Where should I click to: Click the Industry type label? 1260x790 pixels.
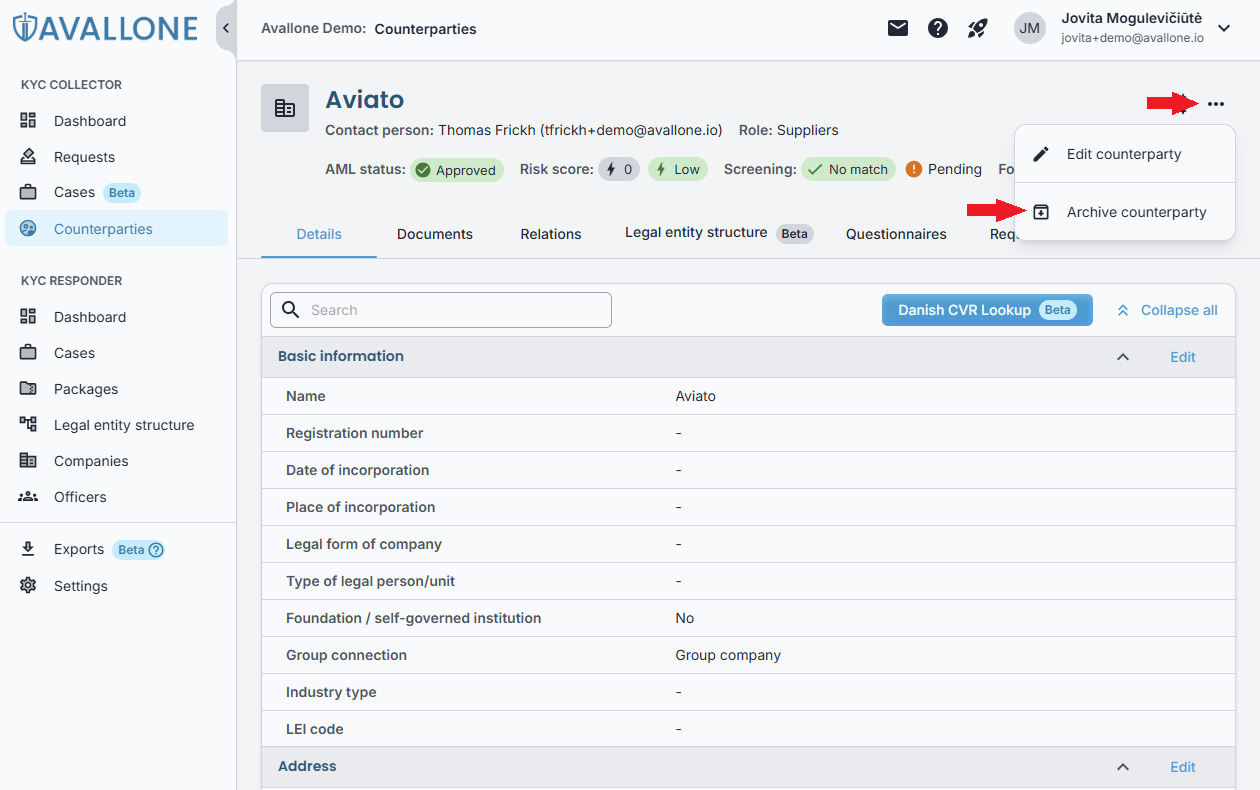click(x=331, y=692)
